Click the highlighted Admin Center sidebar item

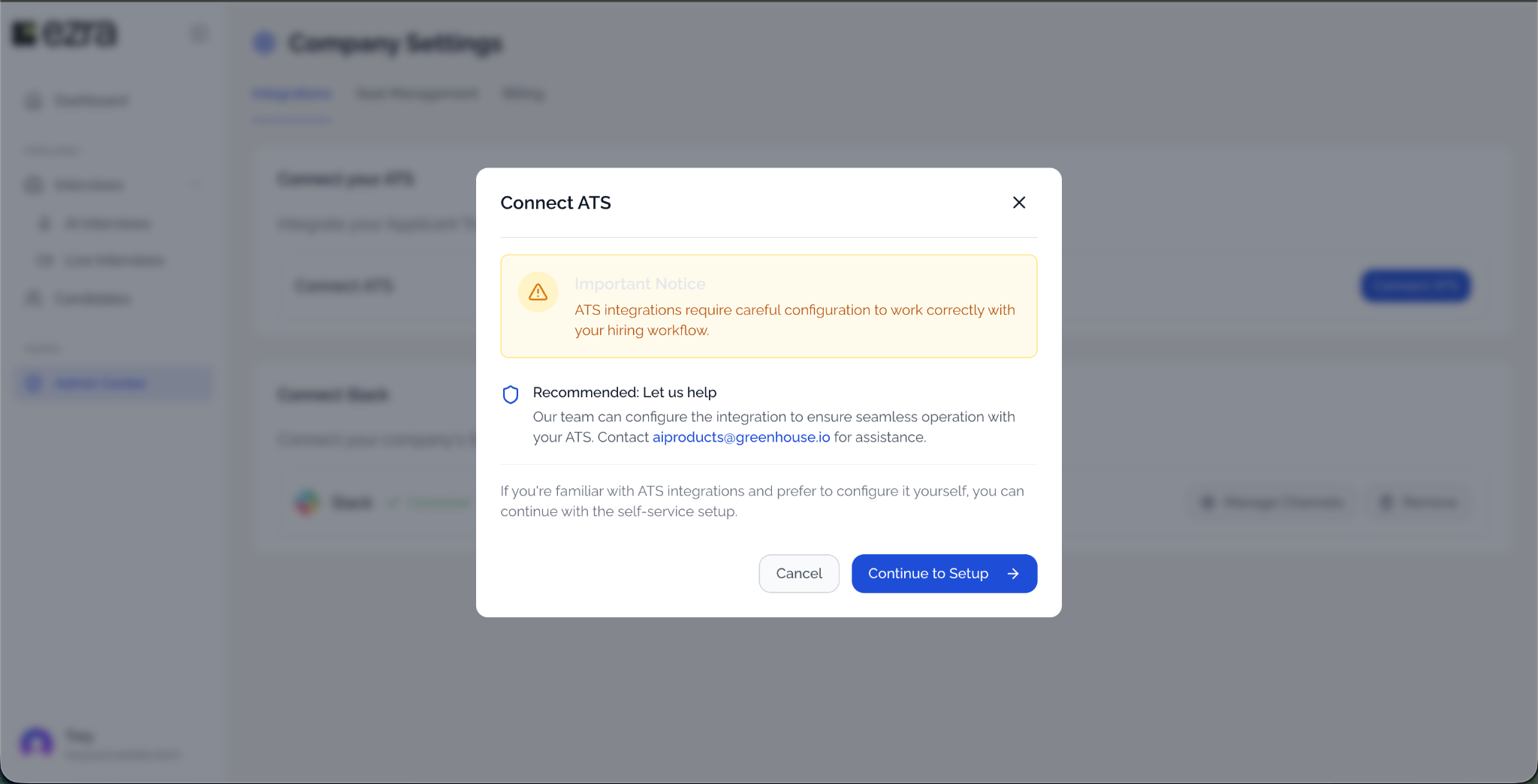[114, 383]
